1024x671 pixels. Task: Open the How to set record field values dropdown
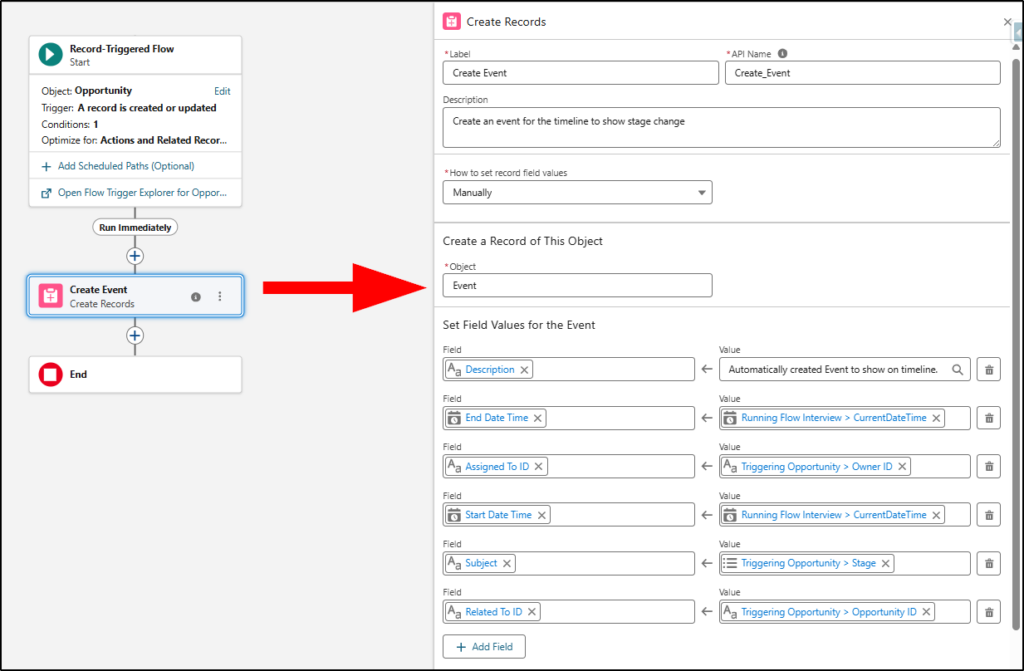pyautogui.click(x=577, y=192)
